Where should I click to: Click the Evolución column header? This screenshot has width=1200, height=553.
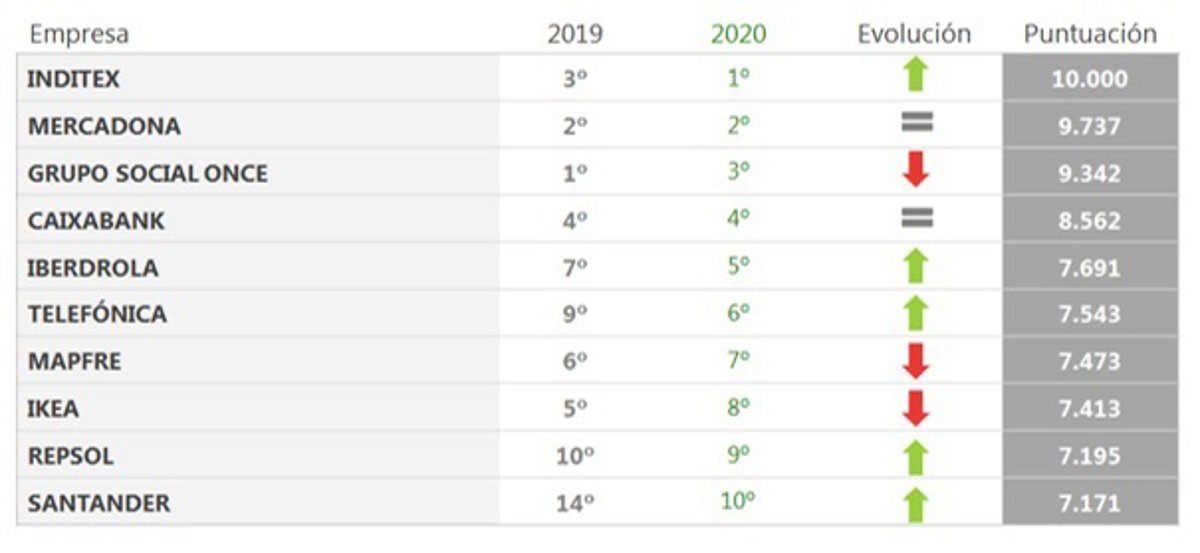click(914, 34)
